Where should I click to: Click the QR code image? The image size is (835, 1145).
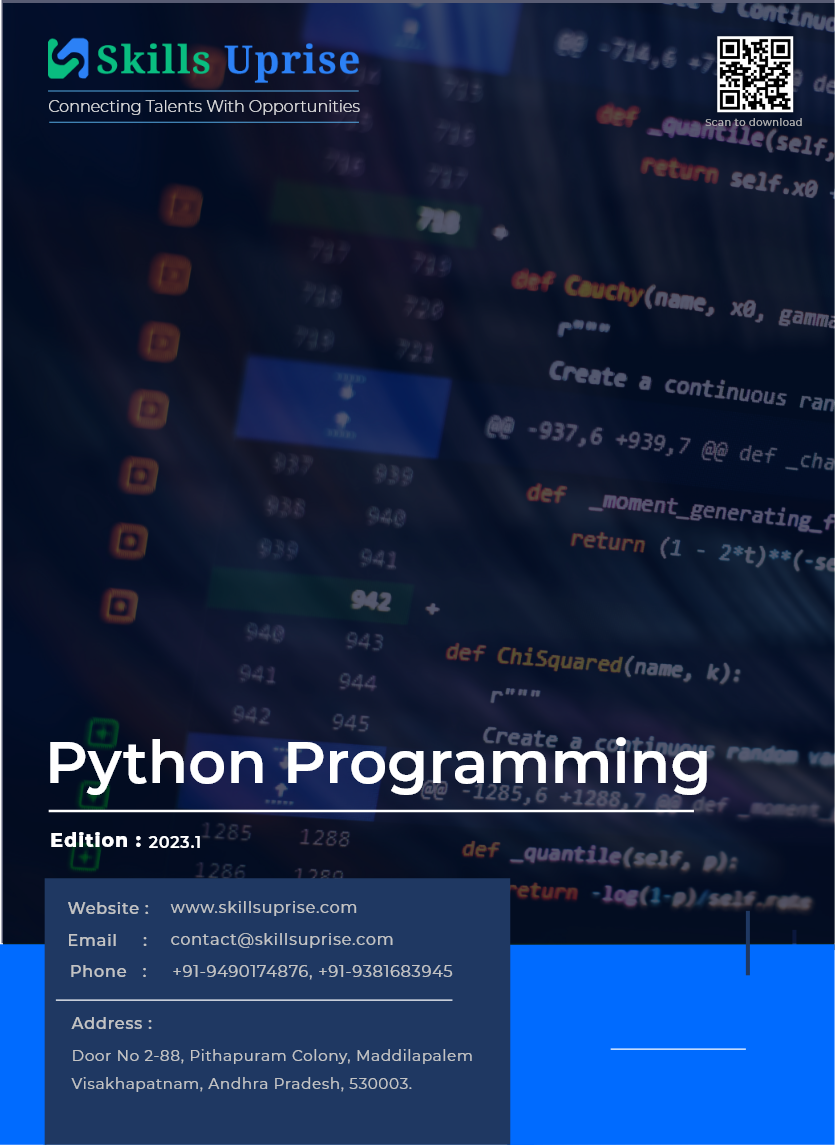click(755, 74)
